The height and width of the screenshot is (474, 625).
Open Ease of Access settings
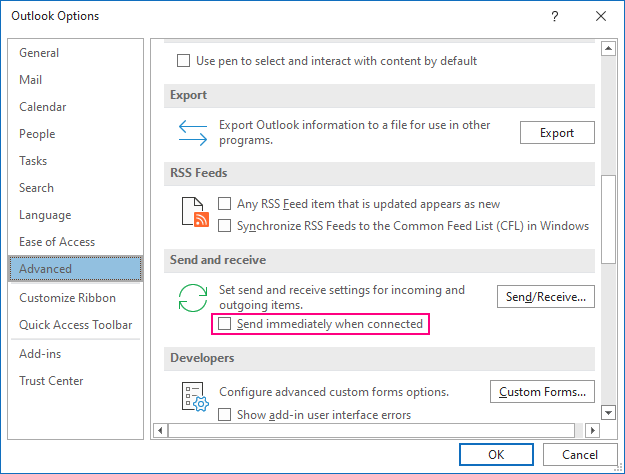(x=75, y=242)
